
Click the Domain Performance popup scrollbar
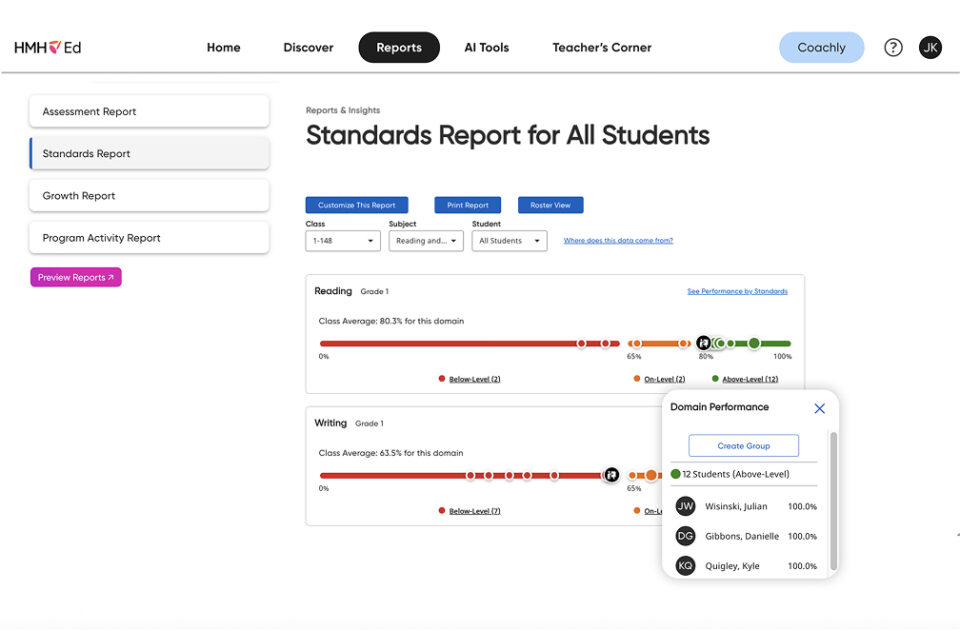coord(833,501)
